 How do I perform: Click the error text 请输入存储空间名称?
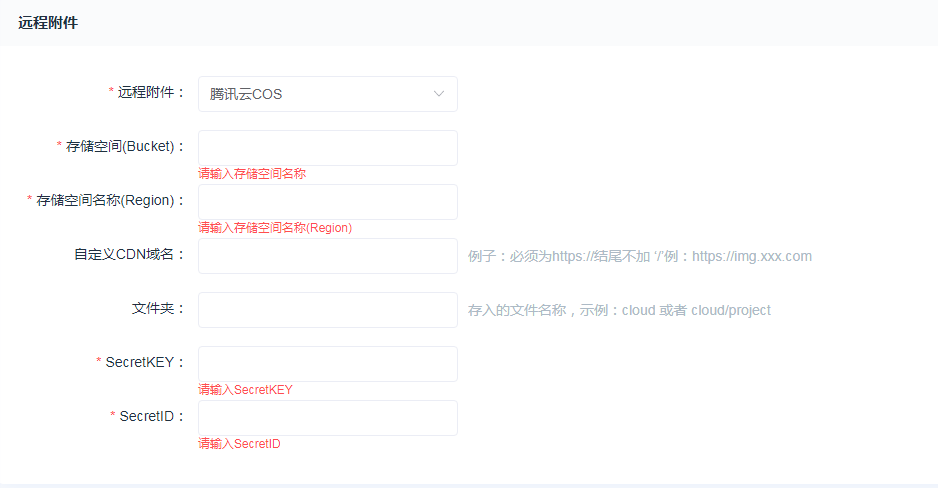tap(252, 173)
